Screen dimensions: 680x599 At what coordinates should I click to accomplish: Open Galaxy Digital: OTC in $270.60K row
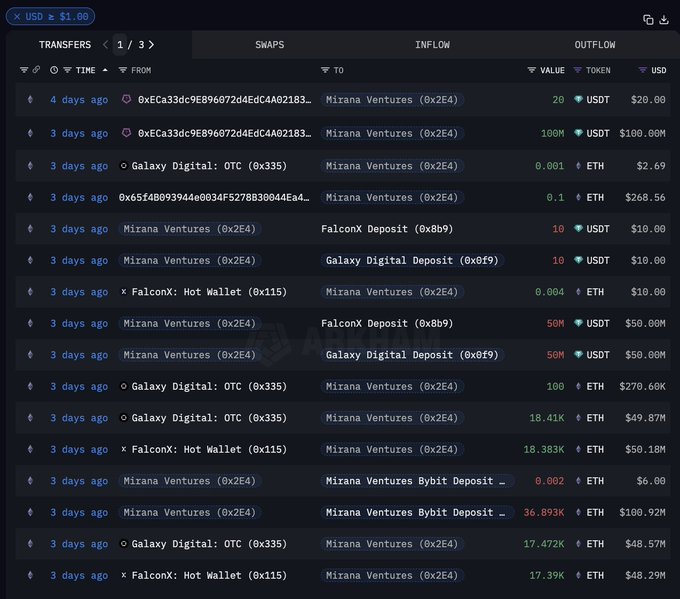(x=209, y=386)
